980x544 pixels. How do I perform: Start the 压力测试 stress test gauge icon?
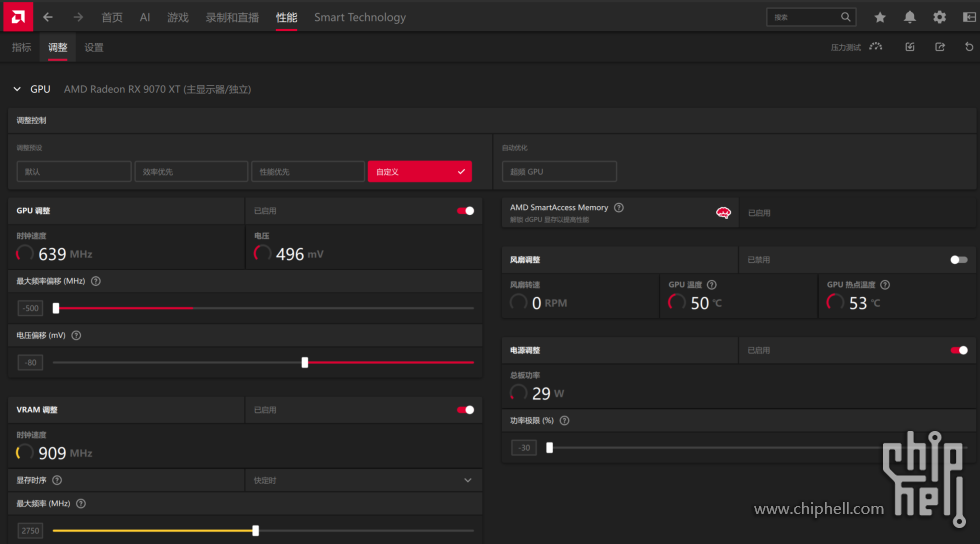tap(876, 47)
